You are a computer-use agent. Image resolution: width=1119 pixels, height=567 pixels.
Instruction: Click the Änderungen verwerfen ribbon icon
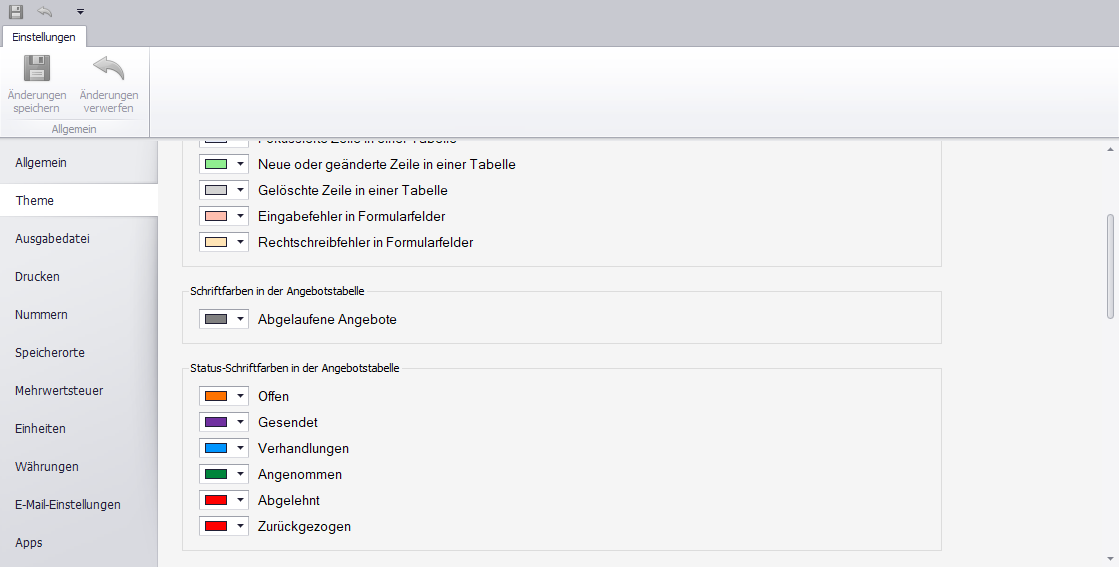pyautogui.click(x=108, y=69)
